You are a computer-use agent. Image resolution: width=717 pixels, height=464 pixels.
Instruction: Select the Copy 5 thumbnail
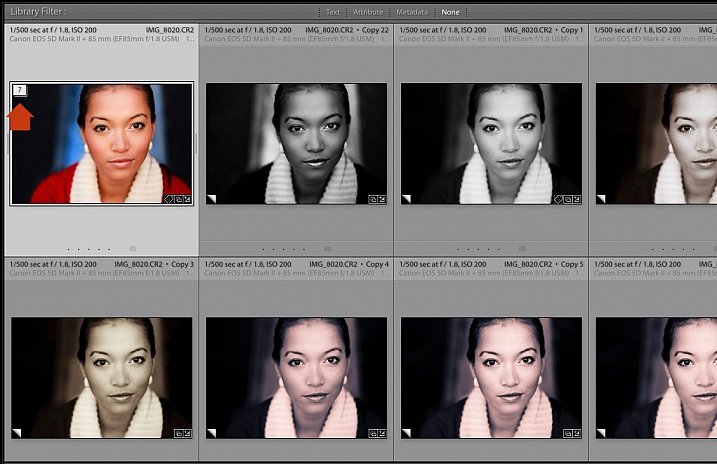(x=491, y=378)
